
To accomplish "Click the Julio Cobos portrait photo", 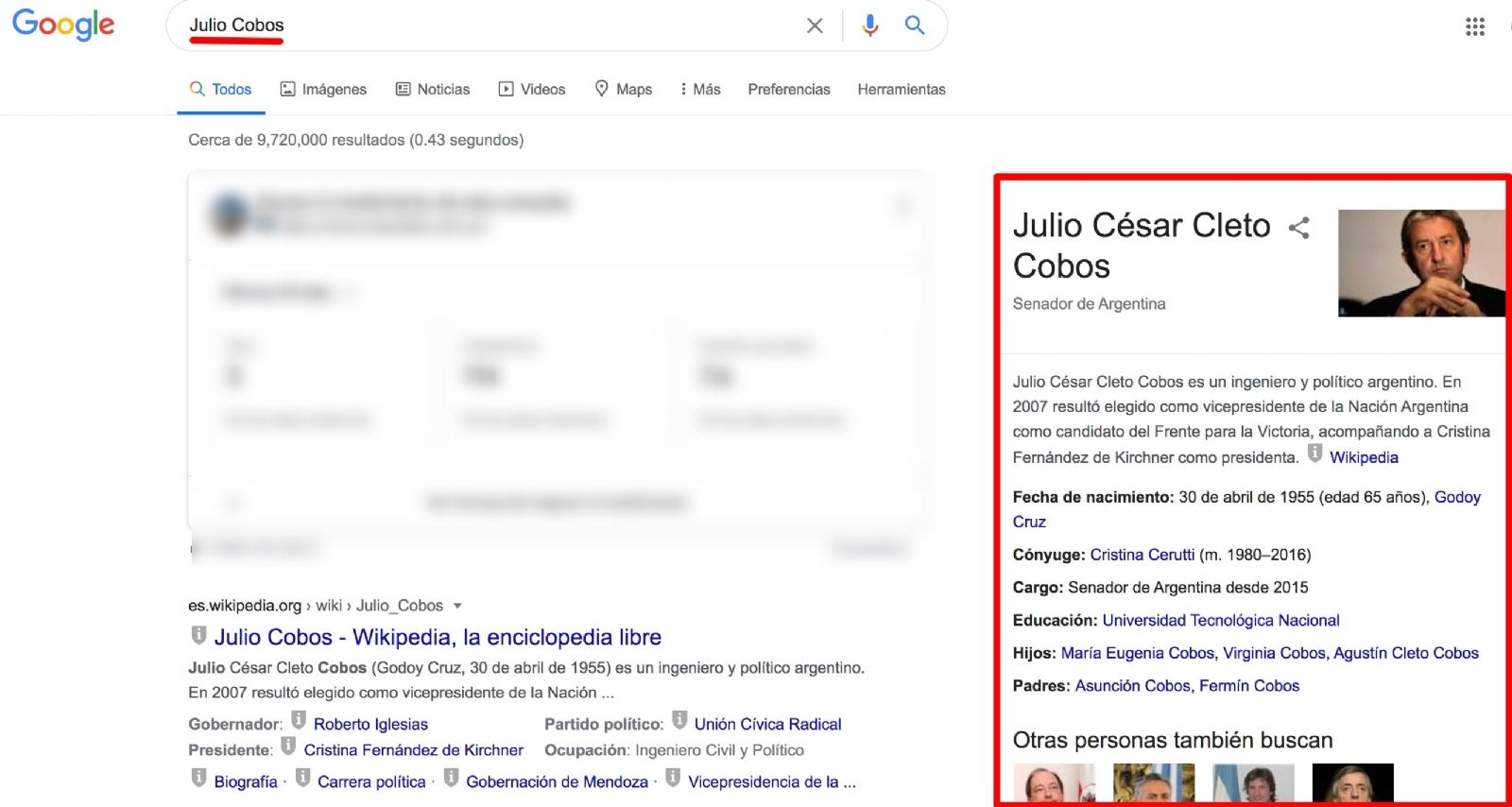I will (1420, 263).
